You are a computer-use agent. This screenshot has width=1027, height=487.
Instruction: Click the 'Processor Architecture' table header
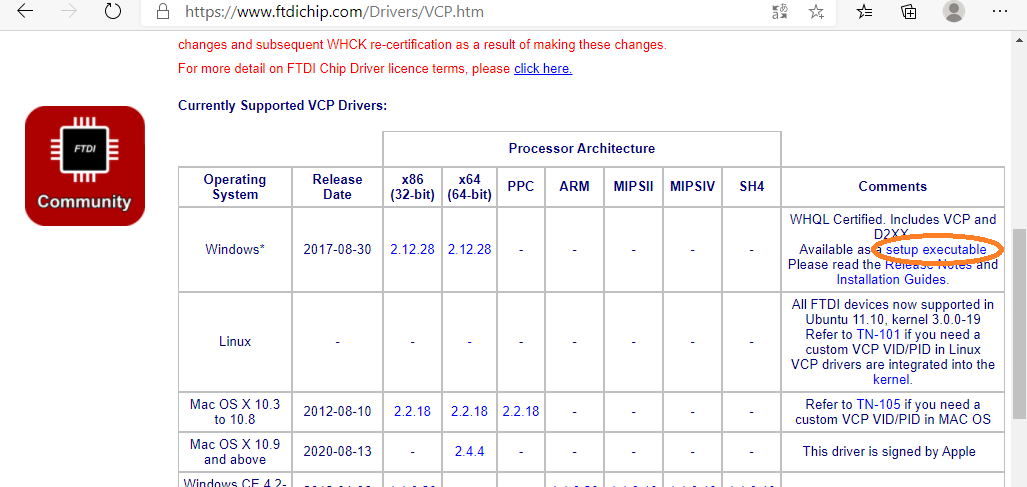point(582,149)
